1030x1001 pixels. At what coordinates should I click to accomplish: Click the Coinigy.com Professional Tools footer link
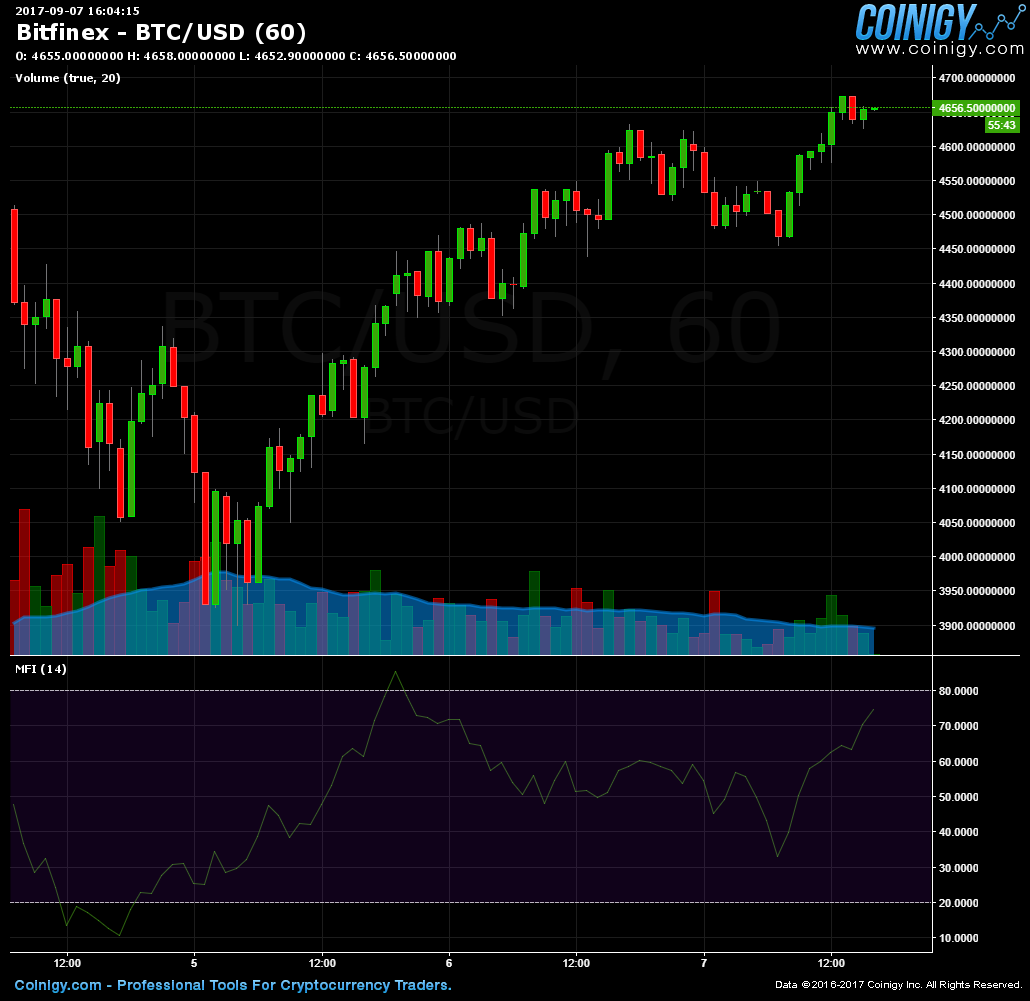[230, 986]
